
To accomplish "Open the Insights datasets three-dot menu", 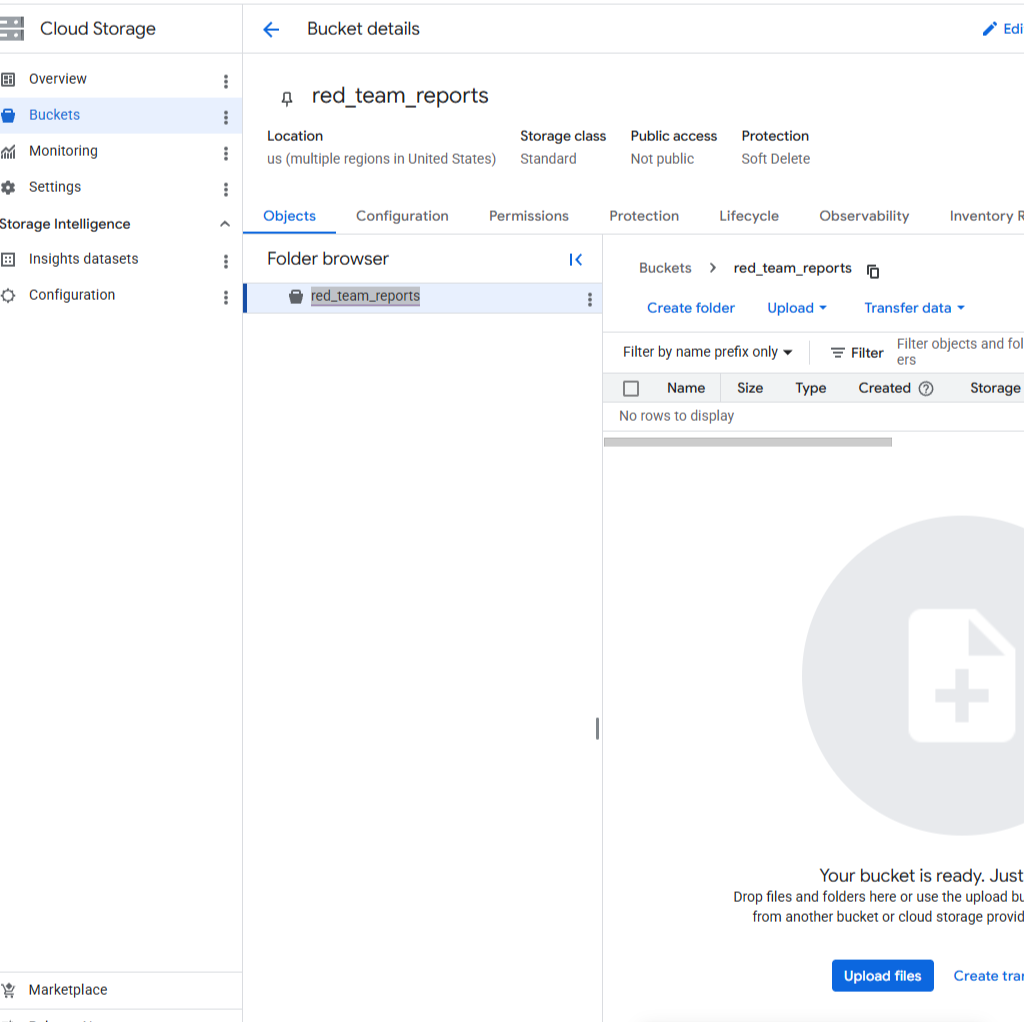I will (226, 261).
